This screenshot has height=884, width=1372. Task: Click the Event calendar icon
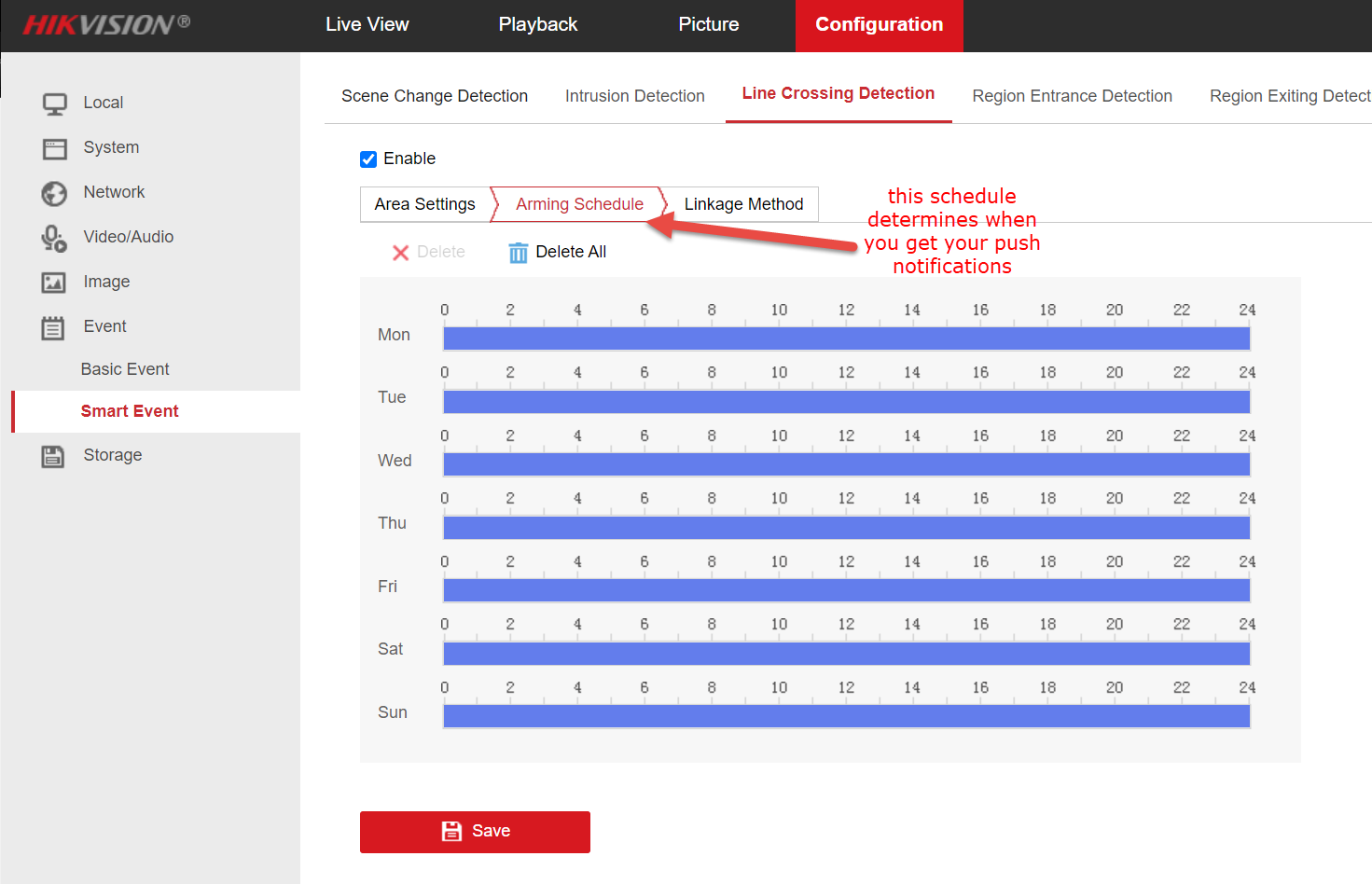pos(53,327)
